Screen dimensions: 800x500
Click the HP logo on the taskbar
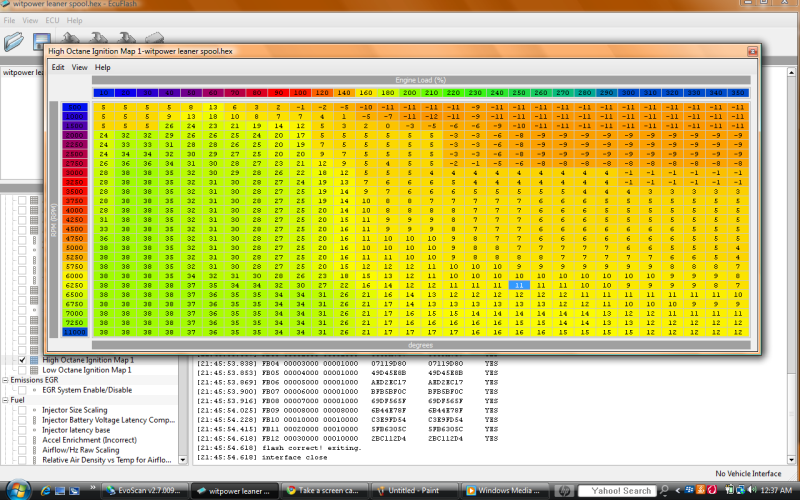[564, 491]
